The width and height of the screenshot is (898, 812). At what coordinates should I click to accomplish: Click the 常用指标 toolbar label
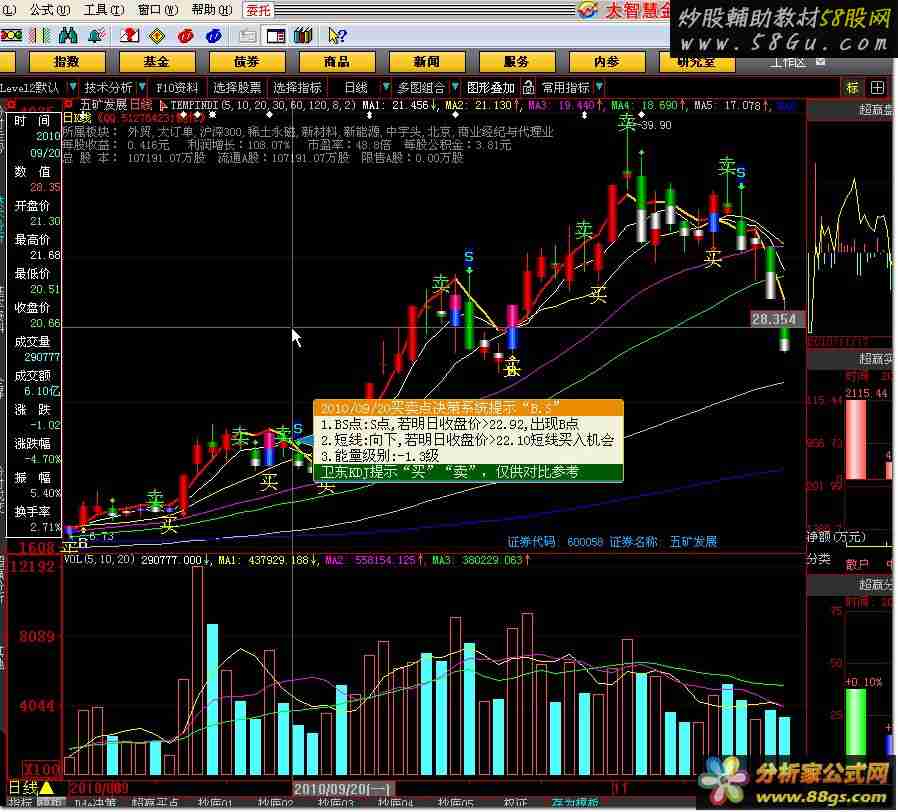click(565, 88)
